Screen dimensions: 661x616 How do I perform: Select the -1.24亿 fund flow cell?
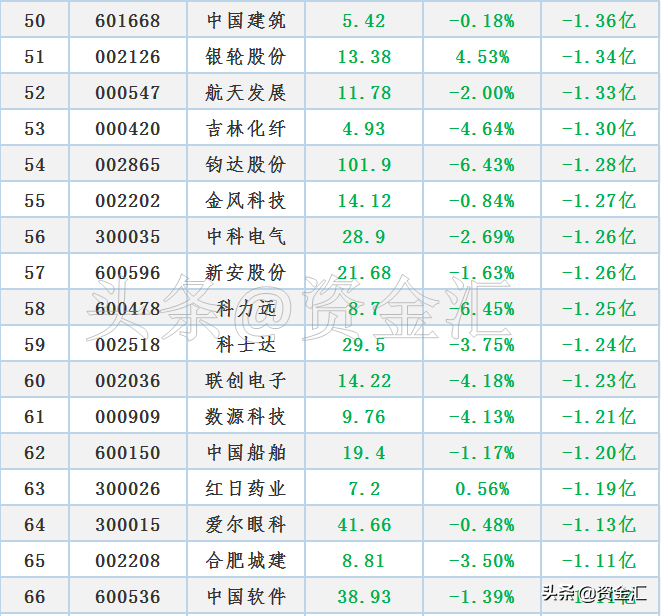pyautogui.click(x=599, y=345)
